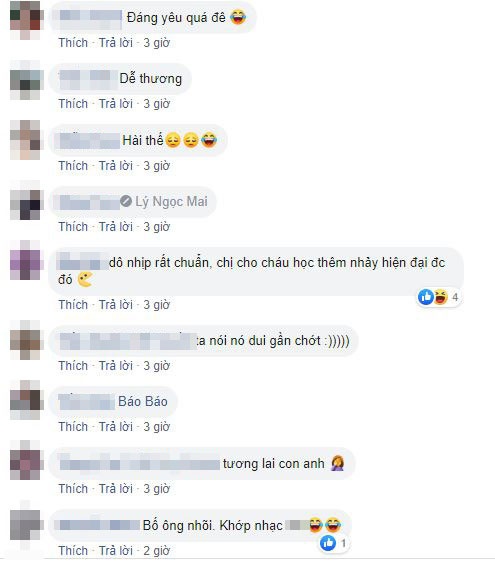Click the Haha reaction icon on 'dô nhịp' comment
This screenshot has width=495, height=562.
[x=441, y=297]
